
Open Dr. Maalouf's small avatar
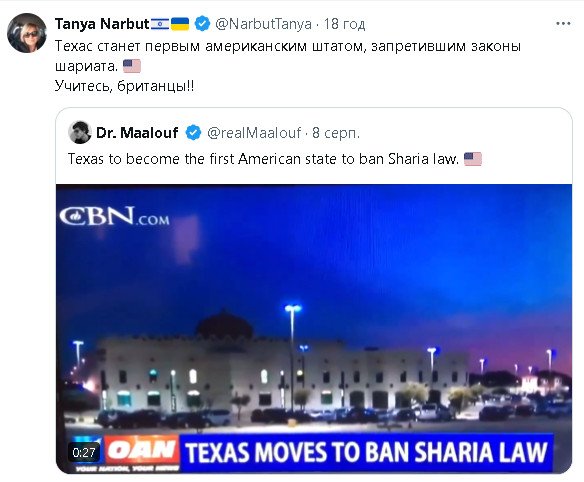pos(80,132)
